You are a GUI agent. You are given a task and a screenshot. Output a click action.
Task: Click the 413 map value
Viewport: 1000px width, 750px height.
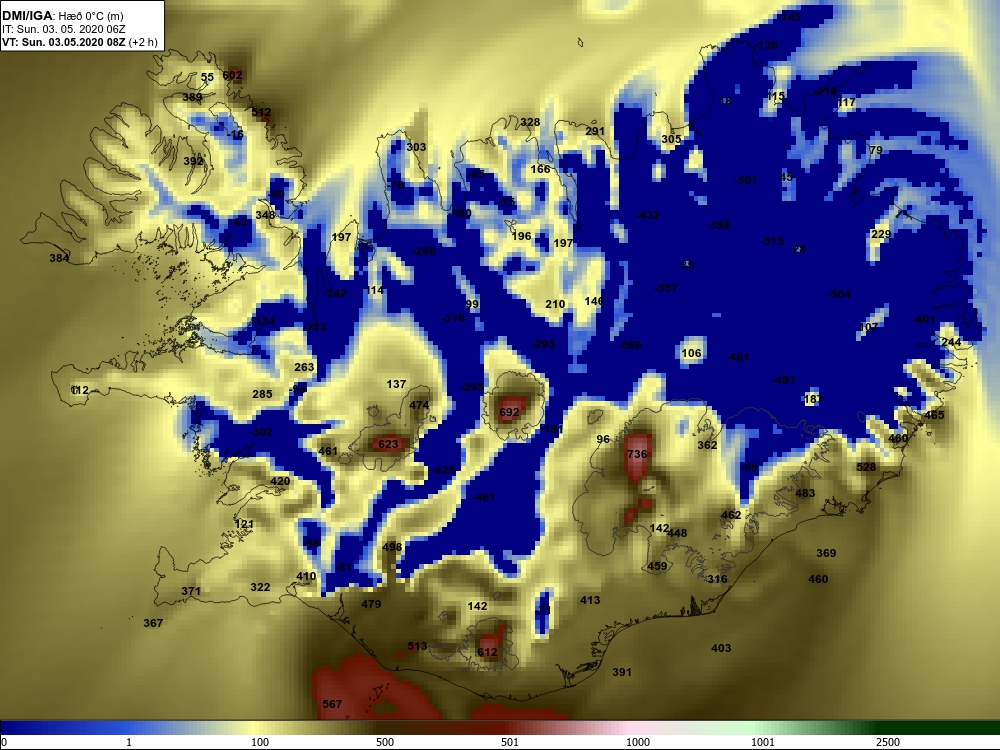[590, 599]
